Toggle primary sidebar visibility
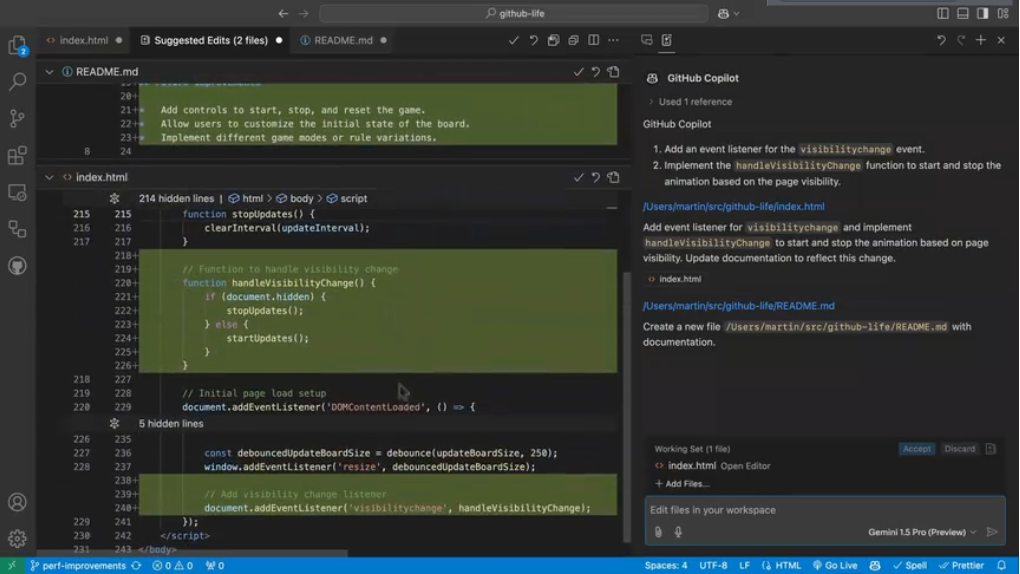 943,13
